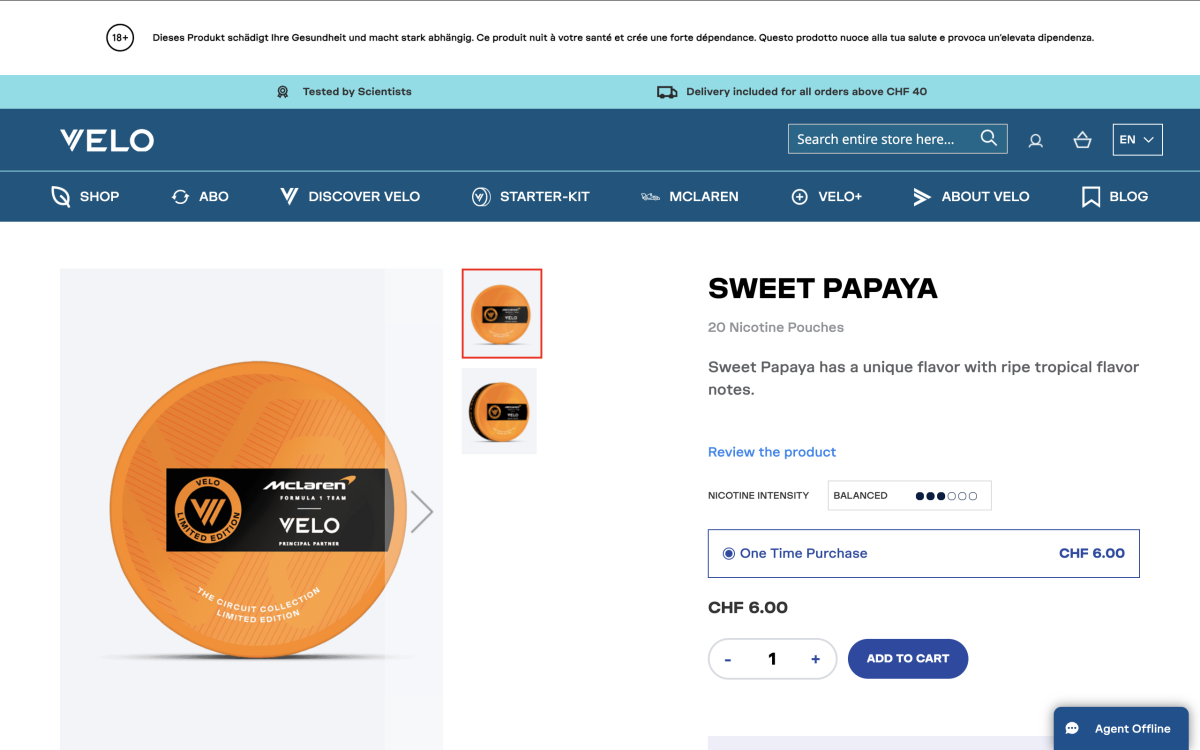Screen dimensions: 1200x750
Task: Select the One Time Purchase radio button
Action: pyautogui.click(x=729, y=553)
